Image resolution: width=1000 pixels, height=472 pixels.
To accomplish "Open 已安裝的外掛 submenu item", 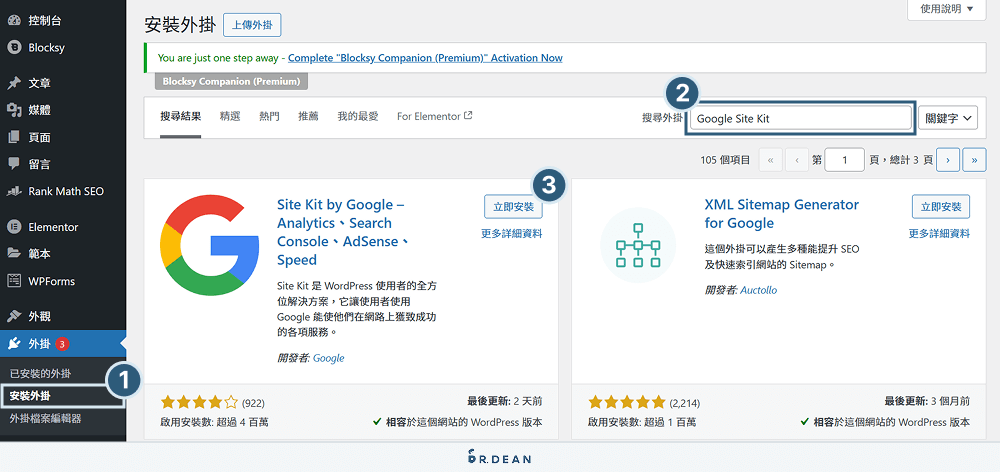I will point(40,372).
